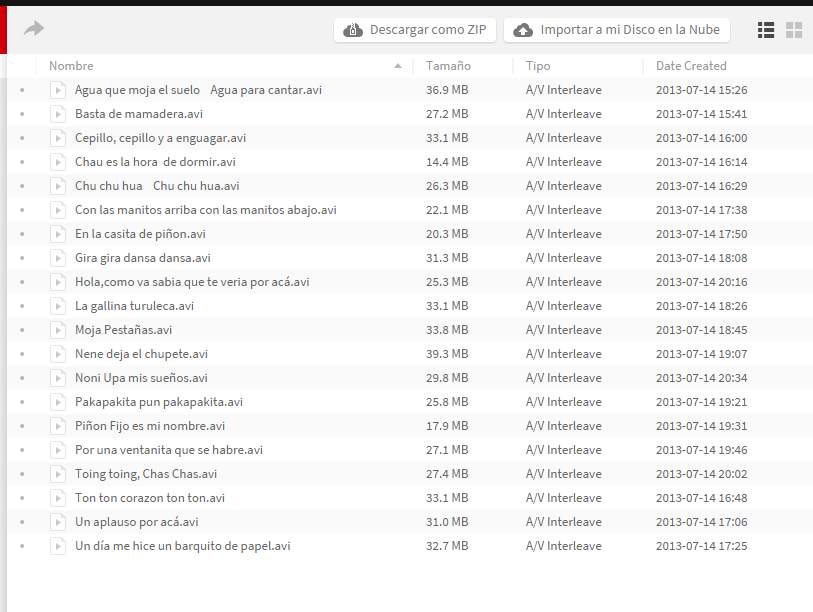Select the bullet for La gallina turuleca
This screenshot has width=813, height=612.
pyautogui.click(x=22, y=306)
